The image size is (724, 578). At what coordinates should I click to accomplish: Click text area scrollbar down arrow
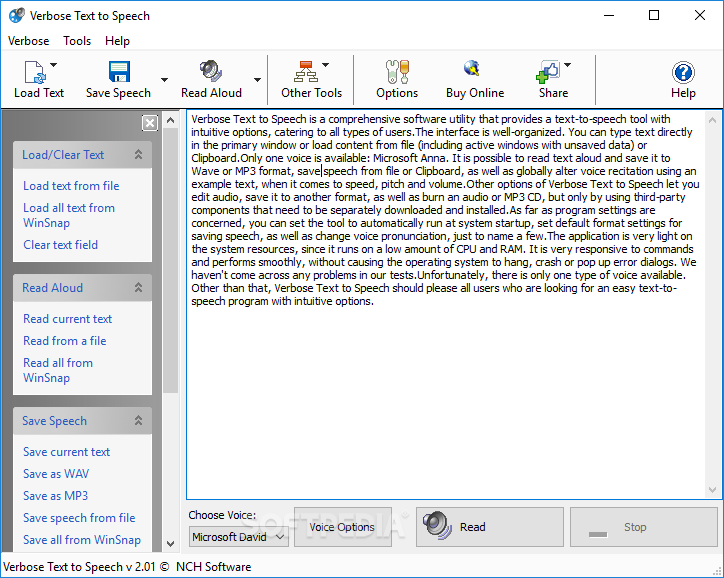coord(712,490)
